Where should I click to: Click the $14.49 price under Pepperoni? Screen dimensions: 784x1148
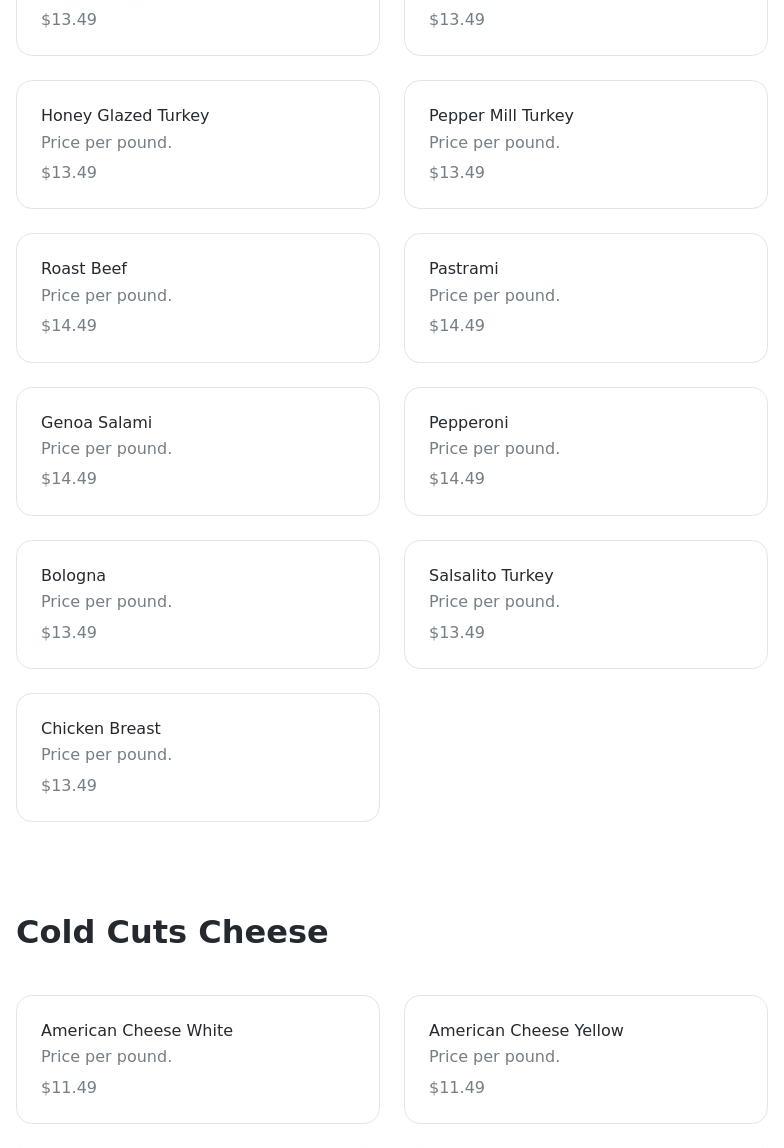coord(457,479)
